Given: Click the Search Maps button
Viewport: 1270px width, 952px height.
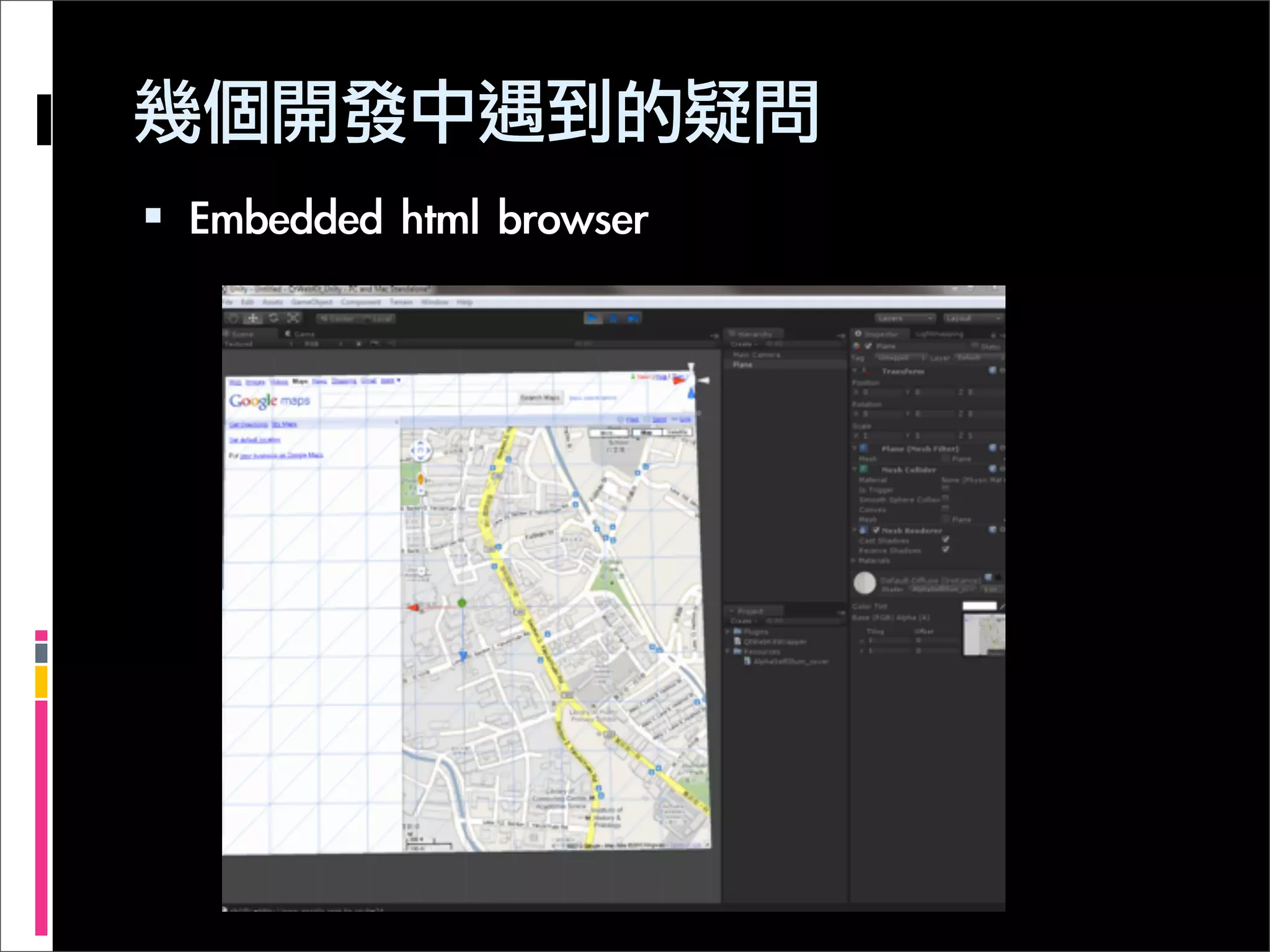Looking at the screenshot, I should (540, 398).
